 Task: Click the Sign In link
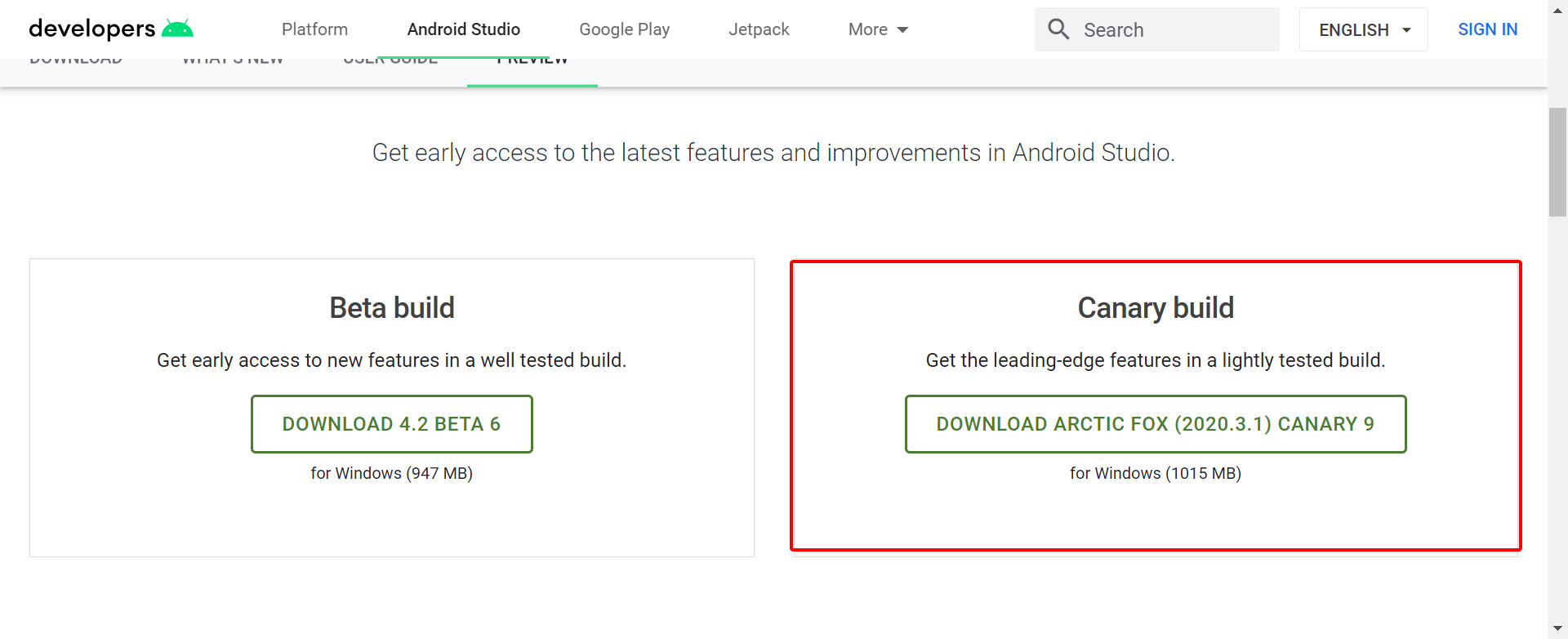1488,29
